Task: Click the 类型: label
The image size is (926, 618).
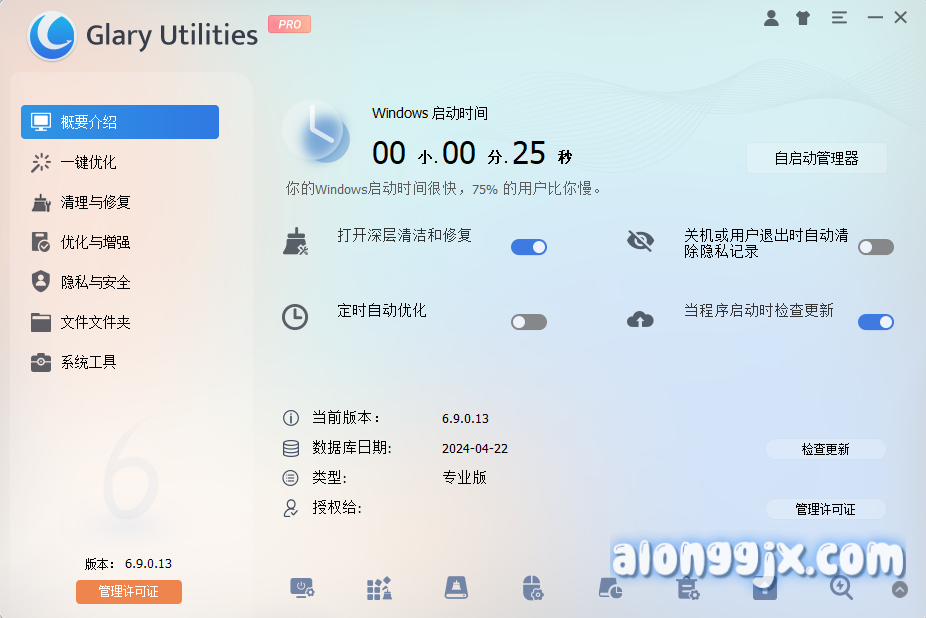Action: click(330, 477)
